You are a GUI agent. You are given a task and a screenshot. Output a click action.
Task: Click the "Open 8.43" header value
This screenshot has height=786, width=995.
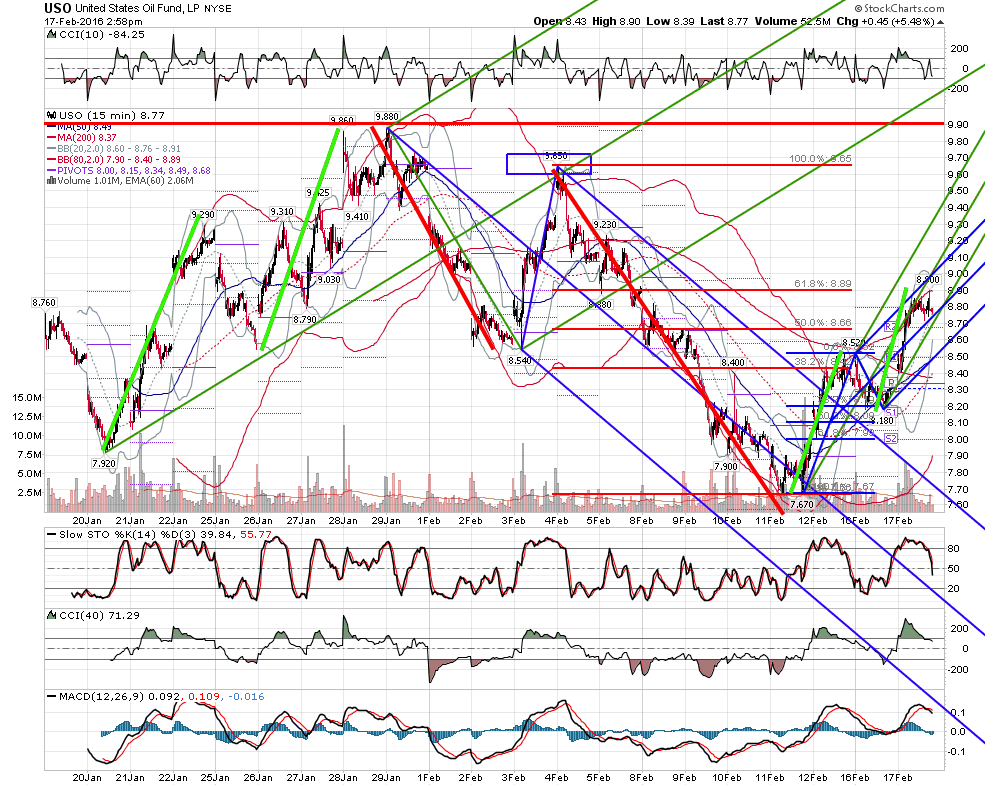point(560,22)
